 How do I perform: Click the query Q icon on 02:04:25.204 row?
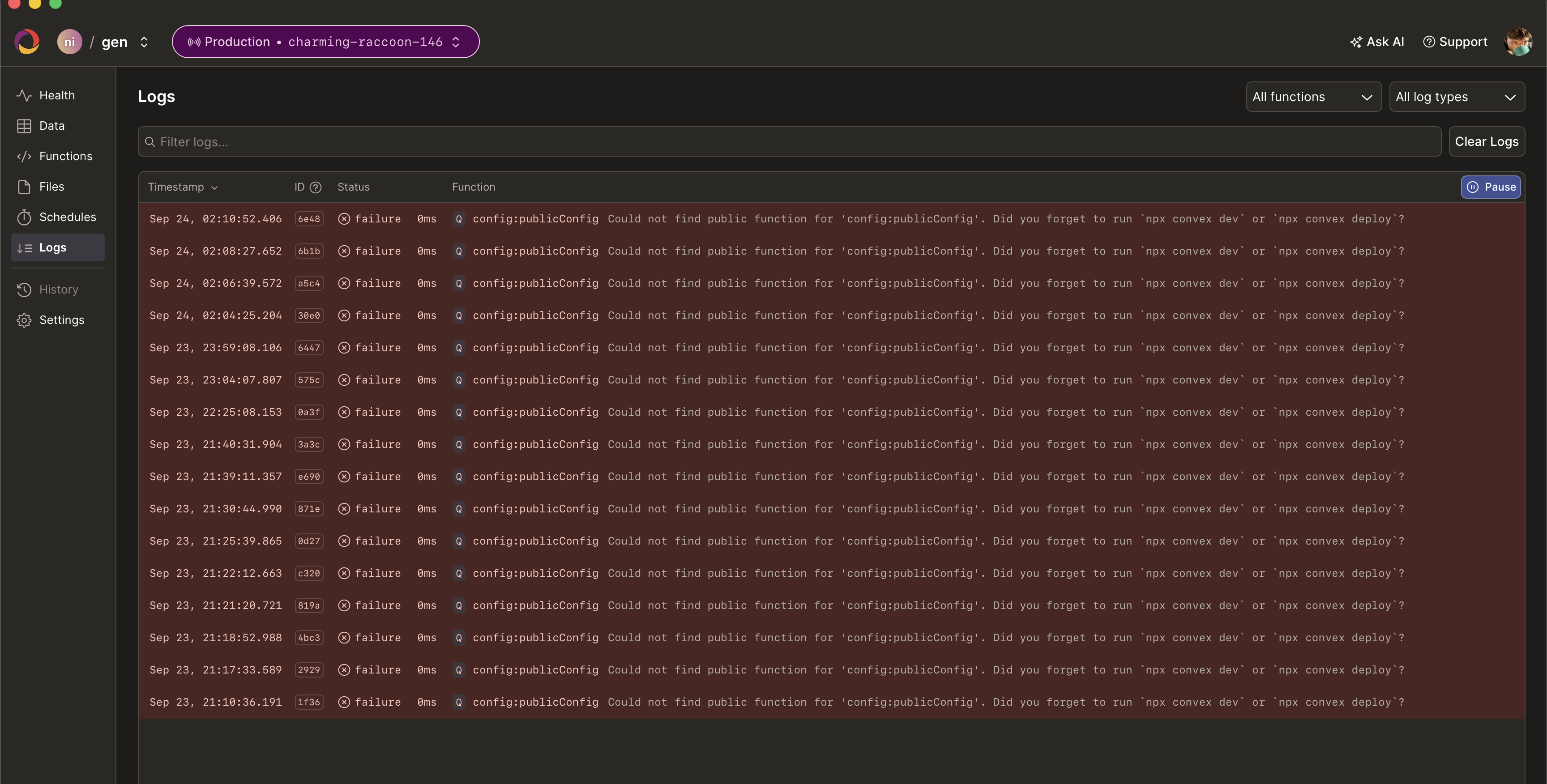click(459, 315)
